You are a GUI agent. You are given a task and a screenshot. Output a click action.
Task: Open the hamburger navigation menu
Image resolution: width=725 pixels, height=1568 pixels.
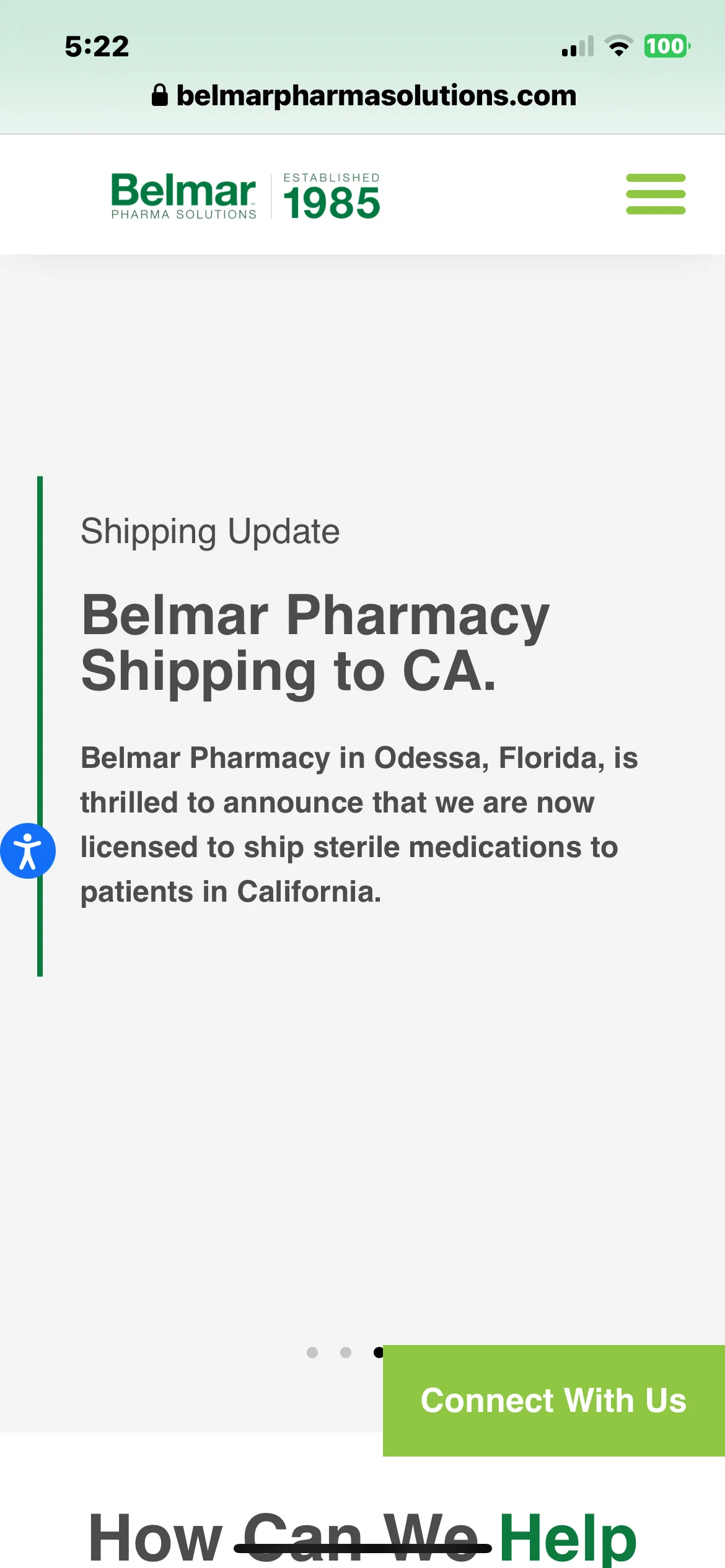click(656, 194)
